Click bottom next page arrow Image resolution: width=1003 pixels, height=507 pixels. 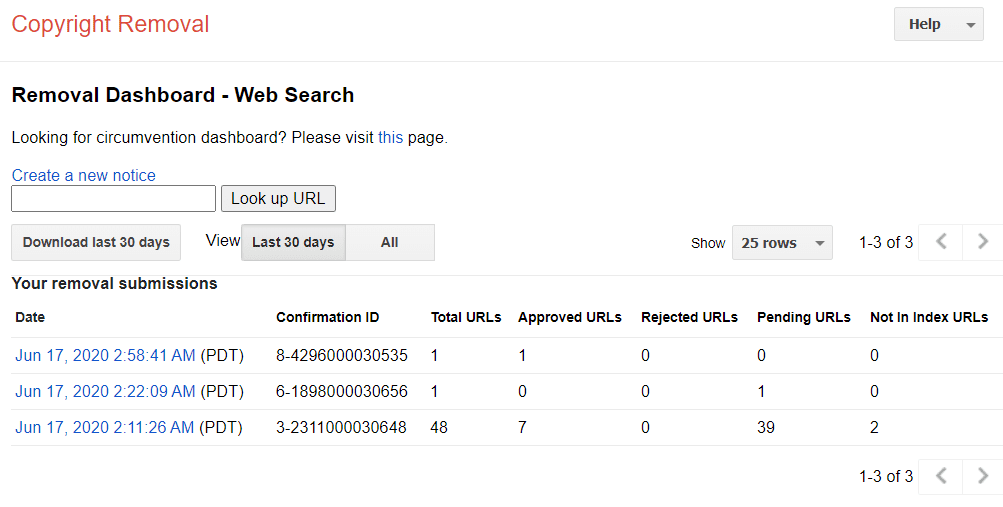982,476
